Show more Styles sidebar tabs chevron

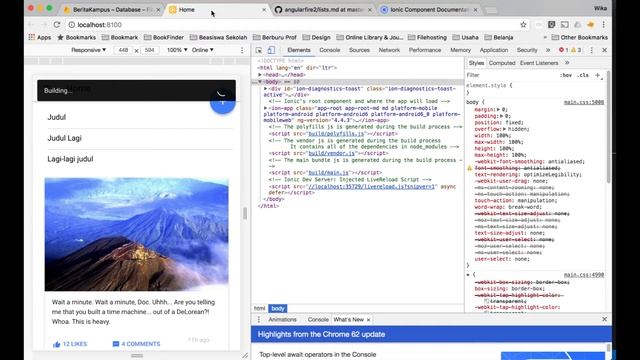click(x=567, y=63)
